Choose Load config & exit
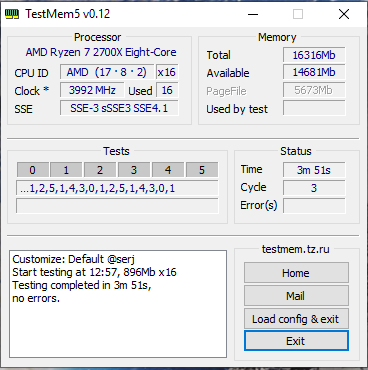368x370 pixels. tap(296, 319)
